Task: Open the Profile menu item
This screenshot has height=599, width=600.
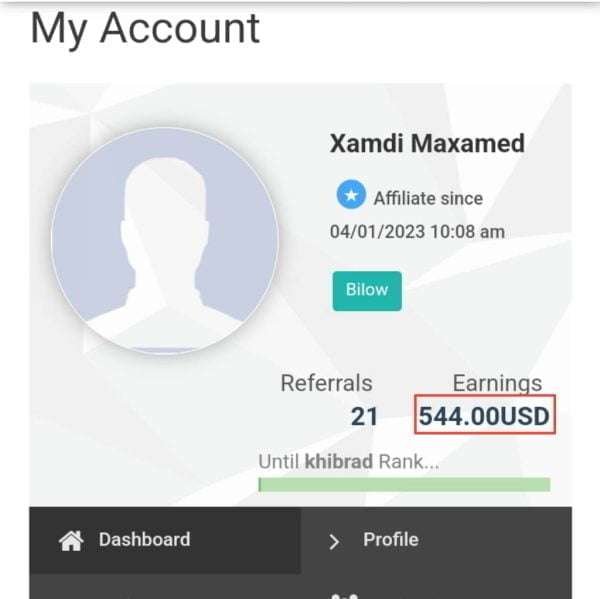Action: (436, 540)
